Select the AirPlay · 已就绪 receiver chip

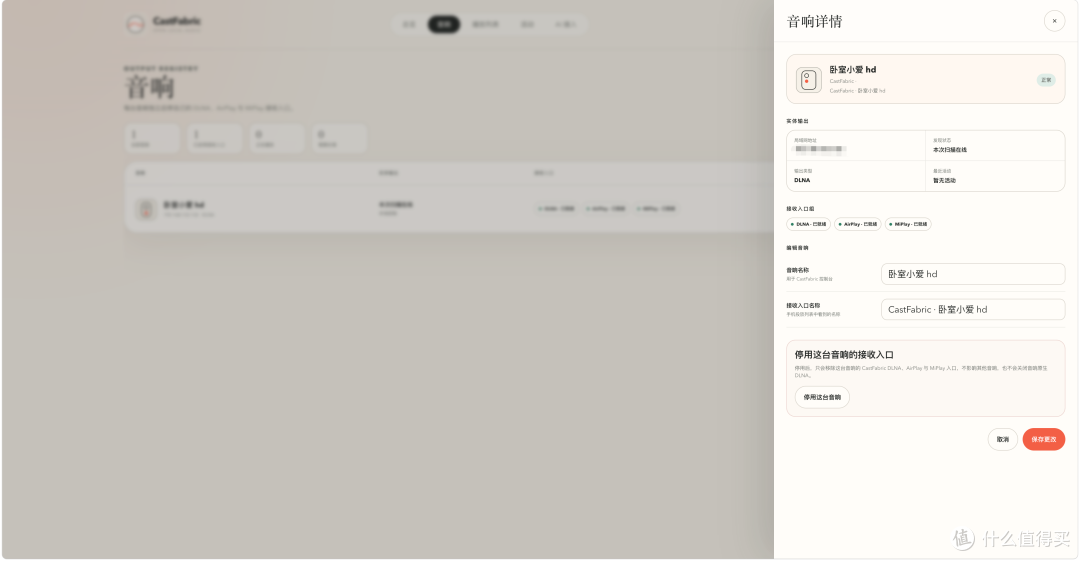click(858, 224)
